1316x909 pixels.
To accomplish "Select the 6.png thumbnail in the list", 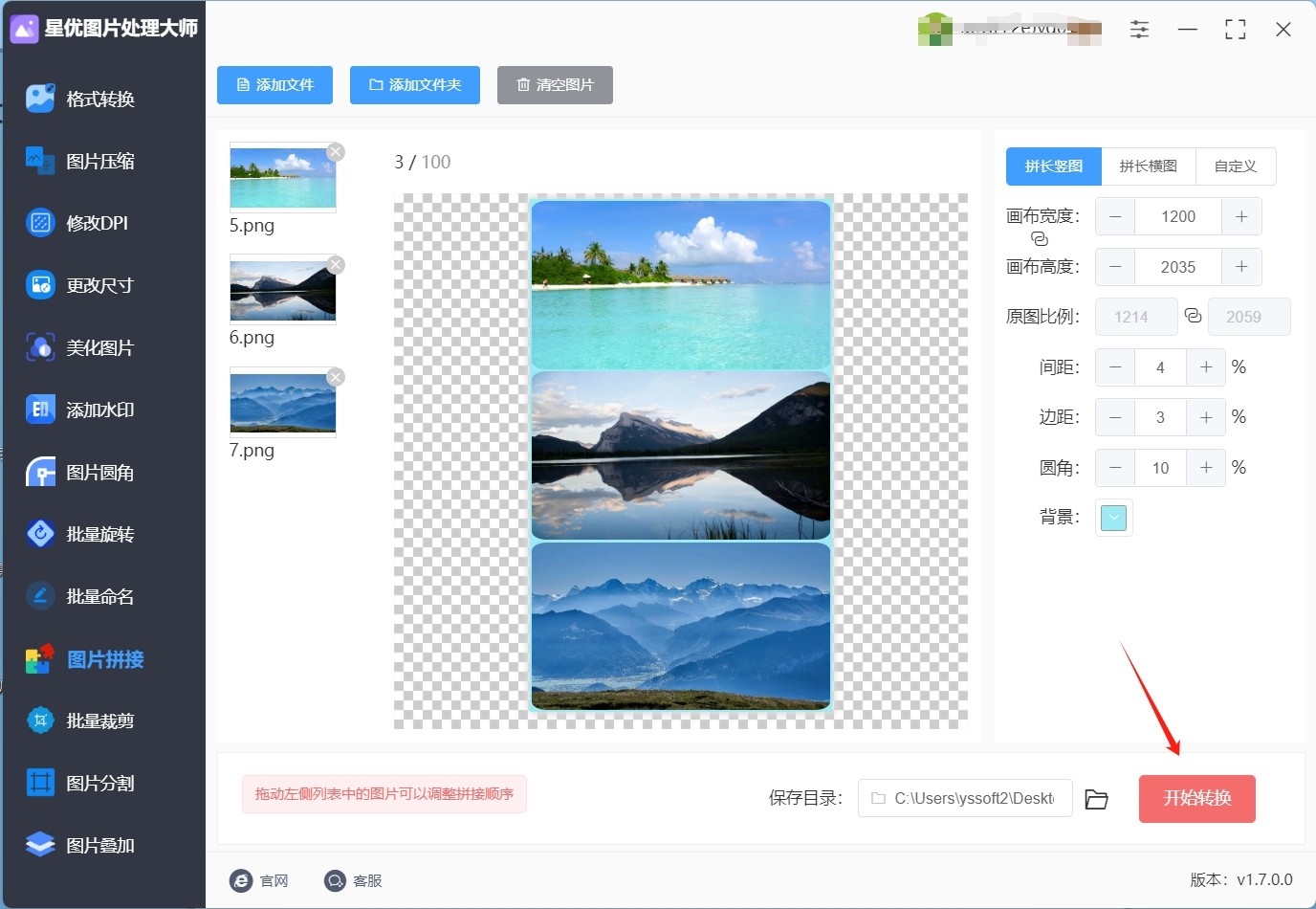I will (x=283, y=290).
